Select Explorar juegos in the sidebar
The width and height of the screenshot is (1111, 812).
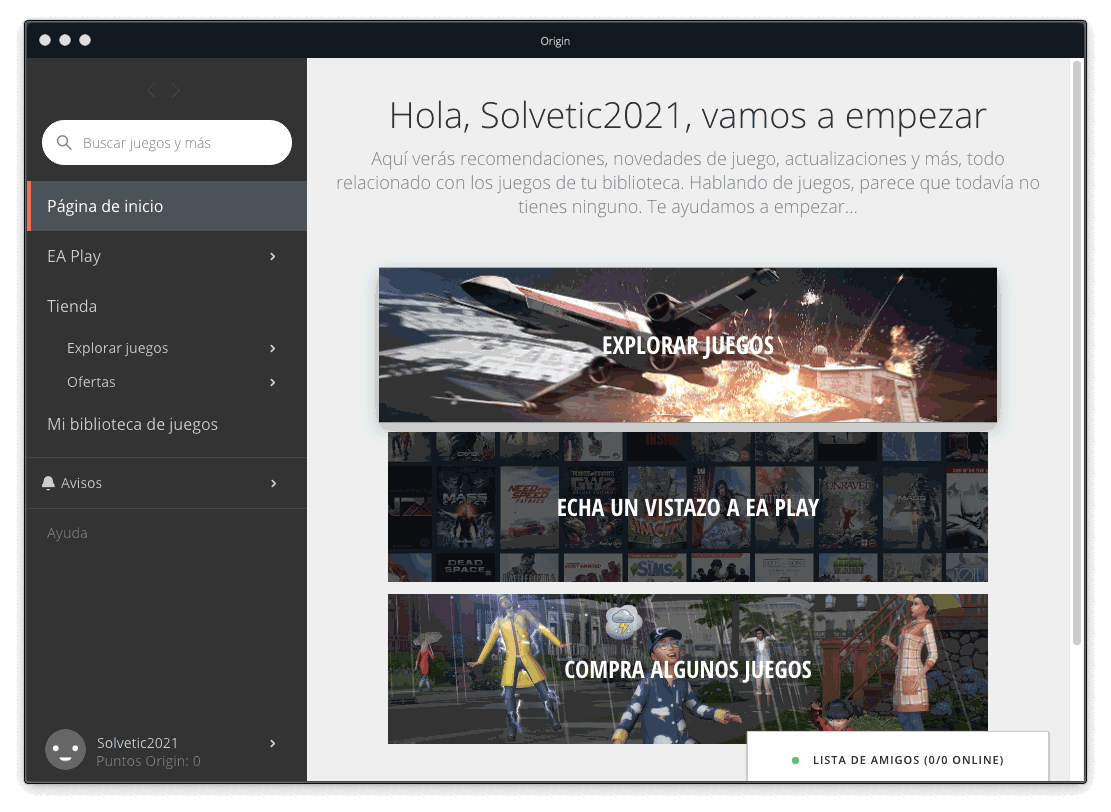(118, 348)
